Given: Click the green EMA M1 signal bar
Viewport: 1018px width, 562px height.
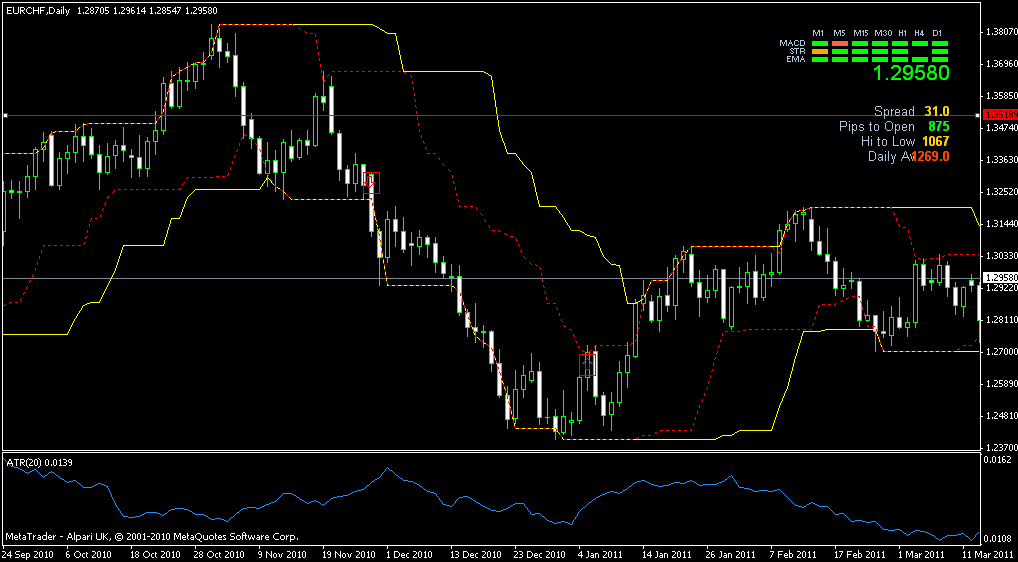Looking at the screenshot, I should tap(820, 60).
